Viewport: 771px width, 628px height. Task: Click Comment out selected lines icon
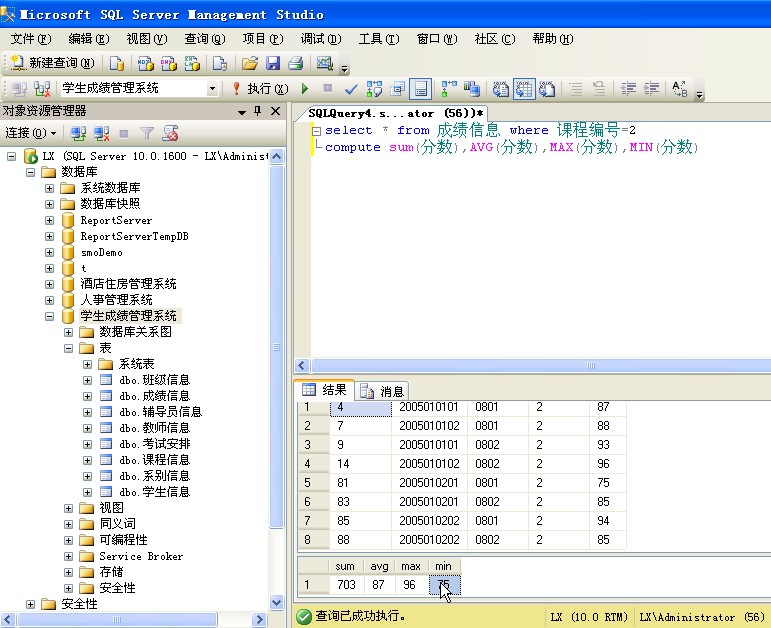click(576, 89)
